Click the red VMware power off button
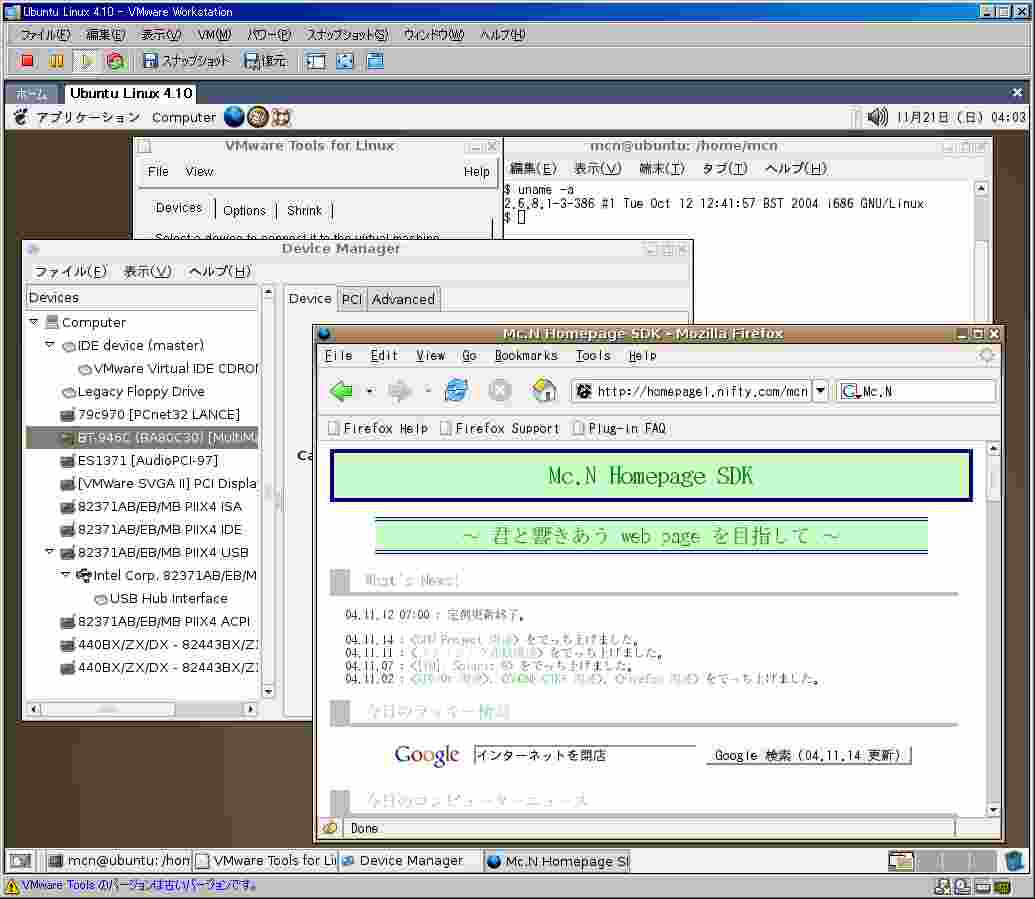The image size is (1035, 899). click(x=27, y=61)
